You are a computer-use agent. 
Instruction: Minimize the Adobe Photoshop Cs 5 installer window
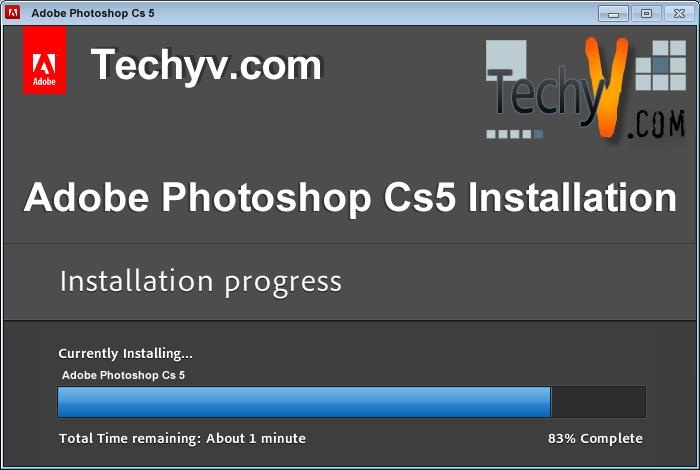613,14
